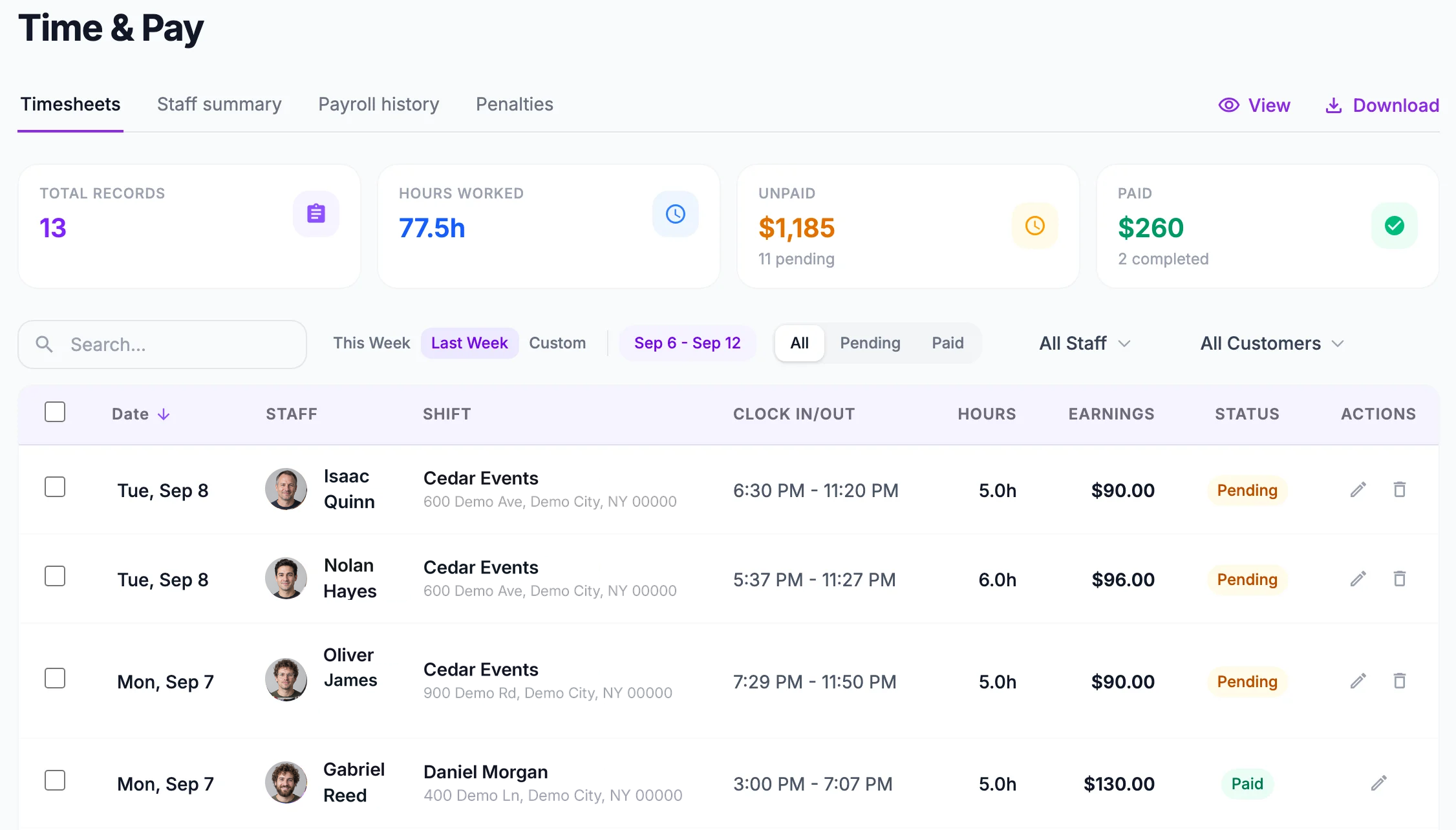Click Isaac Quinn's avatar photo

(286, 489)
